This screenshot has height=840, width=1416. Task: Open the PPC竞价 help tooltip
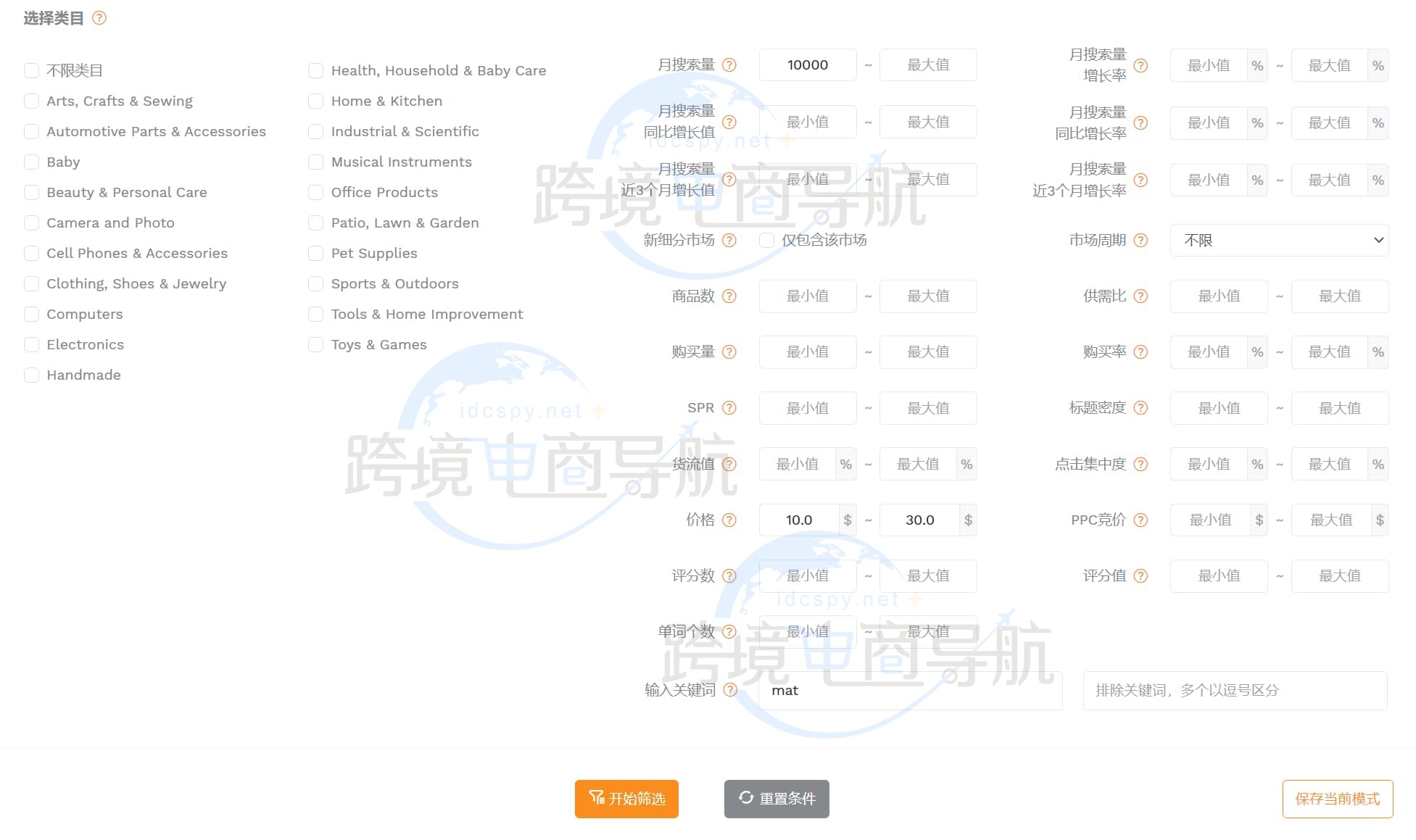click(1140, 520)
